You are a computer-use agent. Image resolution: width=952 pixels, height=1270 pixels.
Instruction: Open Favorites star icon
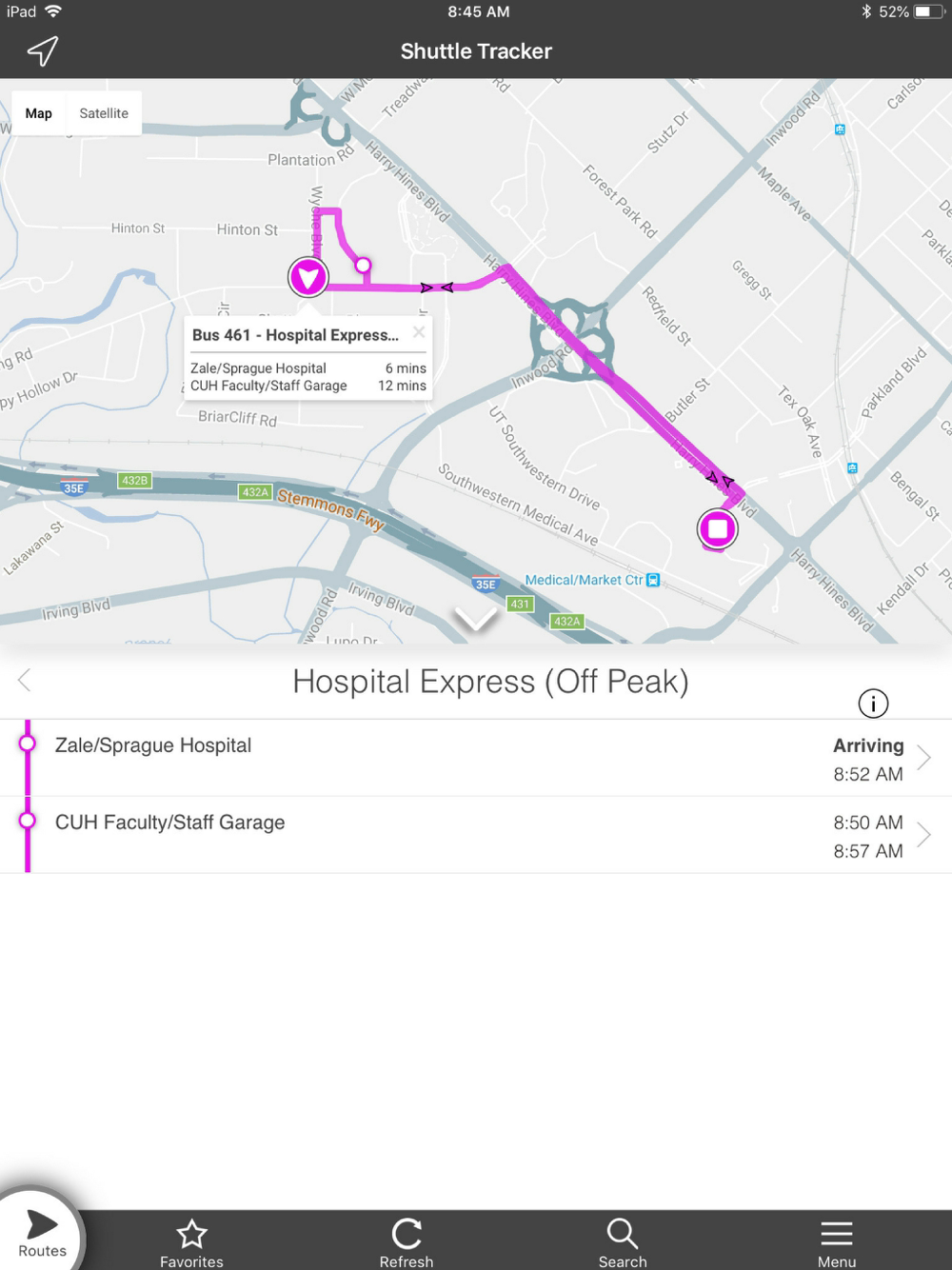click(x=191, y=1234)
